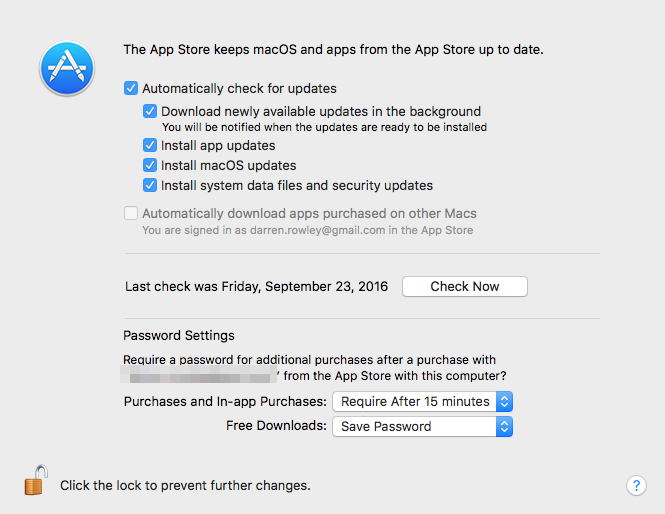The image size is (665, 514).
Task: Uncheck Automatically check for updates
Action: click(x=131, y=88)
